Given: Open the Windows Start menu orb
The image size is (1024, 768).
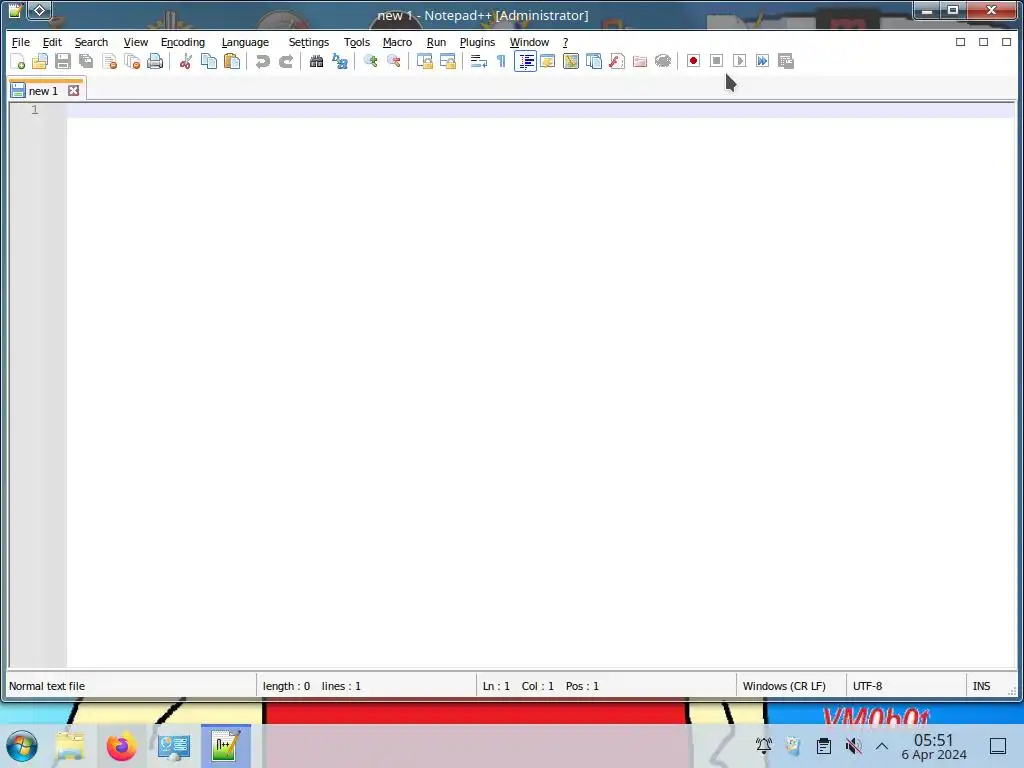Looking at the screenshot, I should [22, 746].
